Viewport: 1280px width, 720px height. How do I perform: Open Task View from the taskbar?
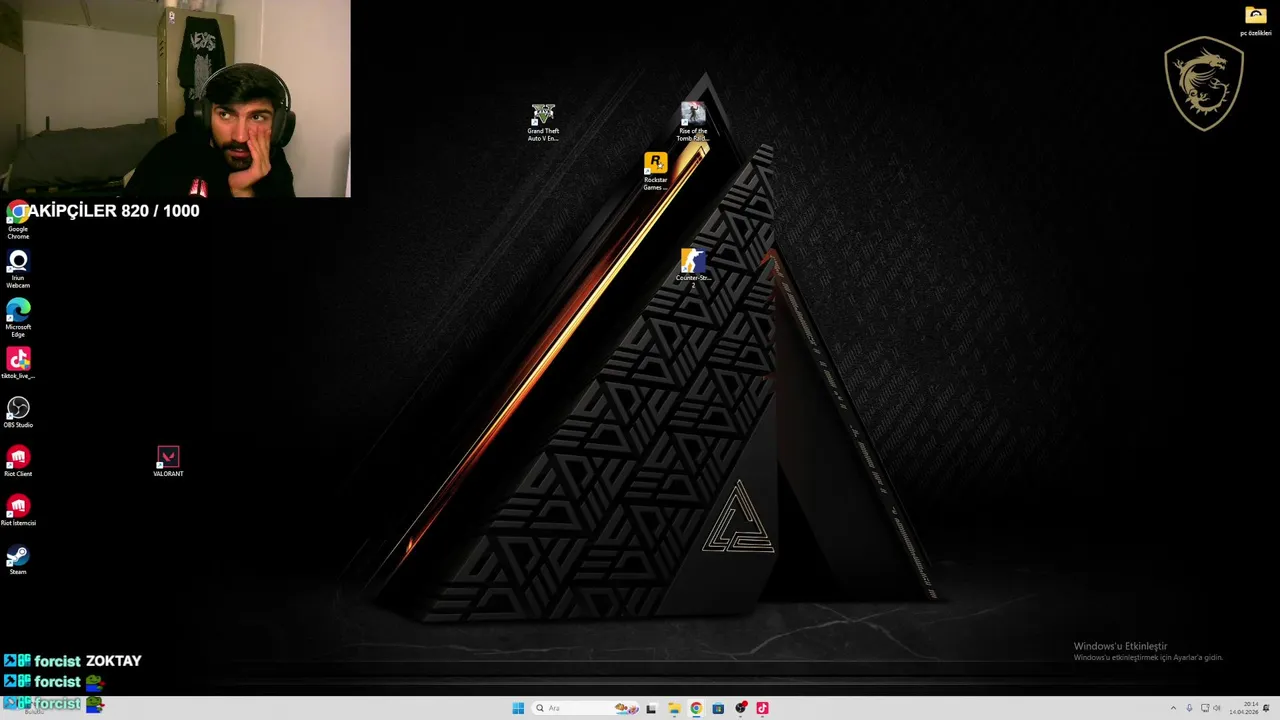pyautogui.click(x=651, y=708)
